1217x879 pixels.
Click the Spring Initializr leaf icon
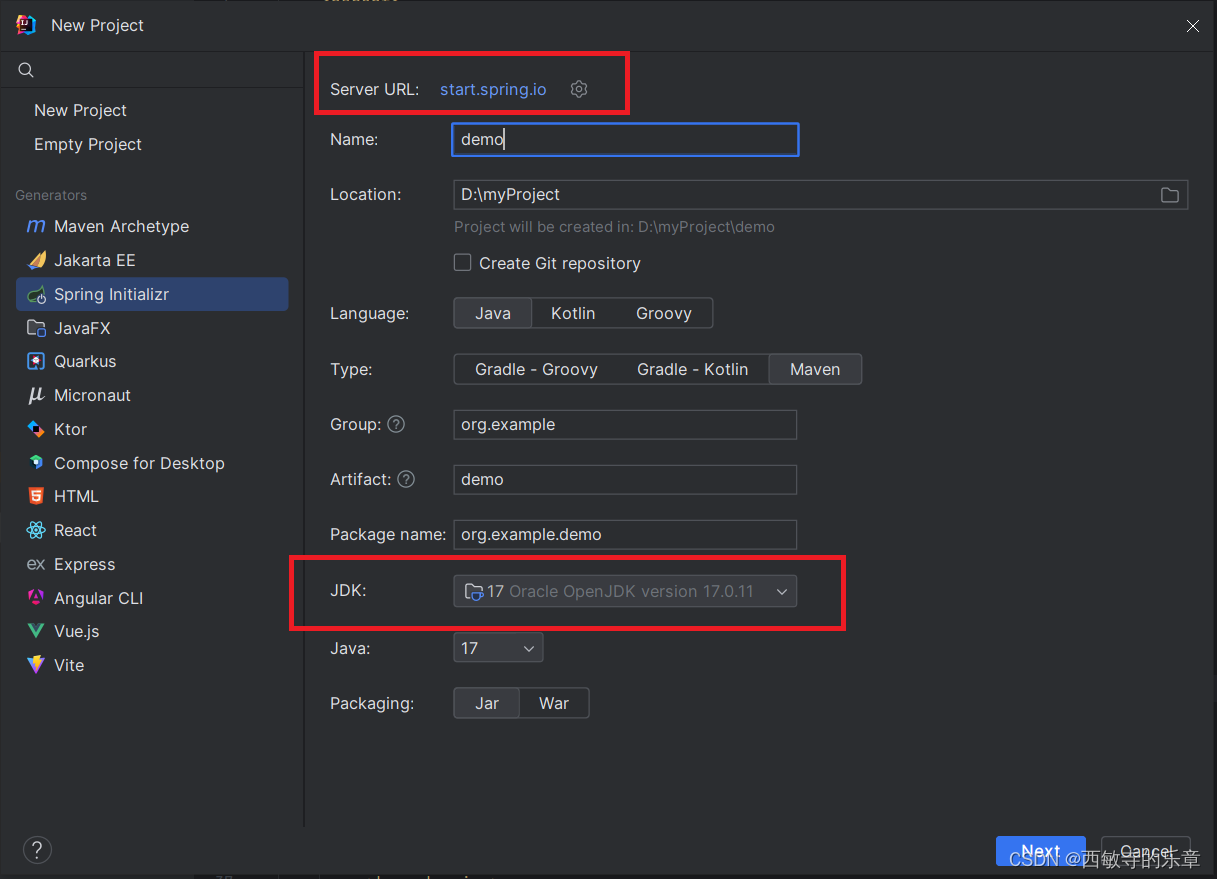tap(36, 294)
